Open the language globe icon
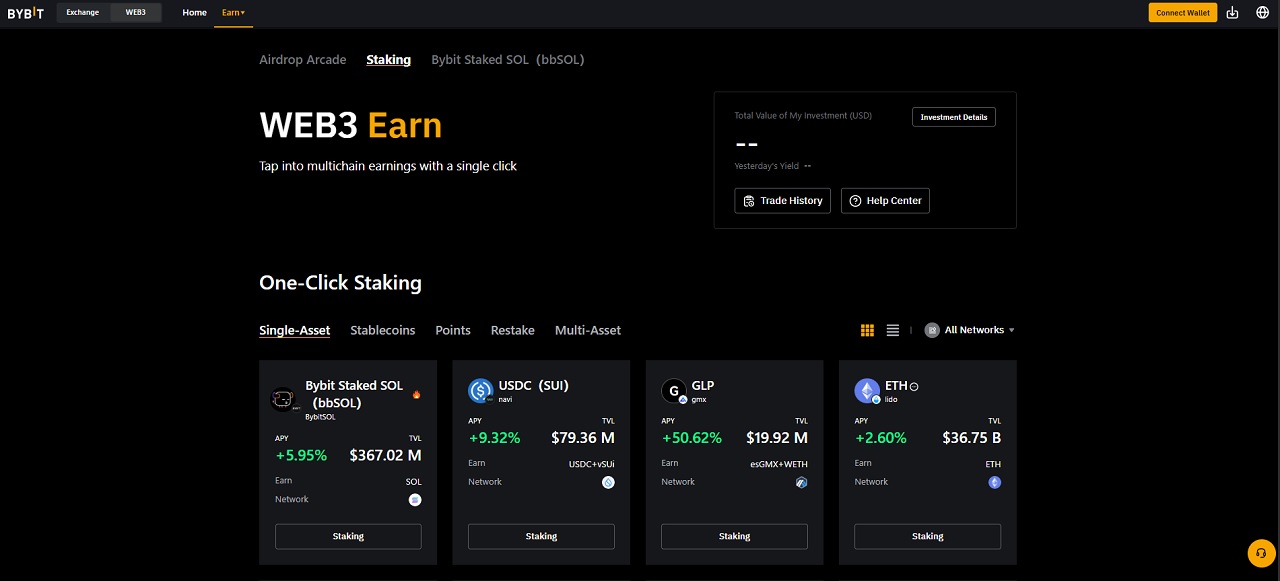The width and height of the screenshot is (1280, 581). [x=1262, y=12]
